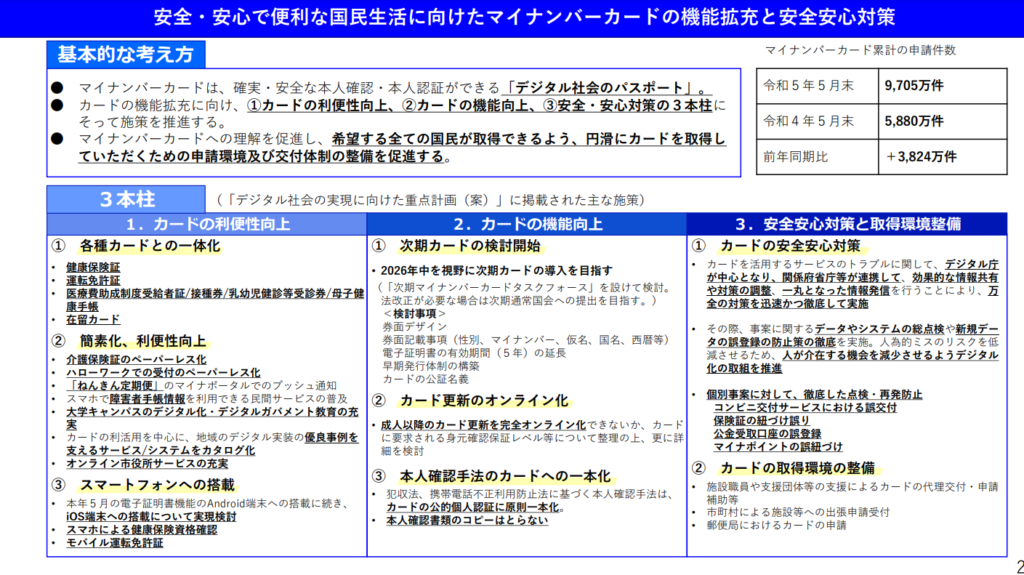The image size is (1024, 575).
Task: Click the +3,824万件 table cell
Action: (942, 157)
